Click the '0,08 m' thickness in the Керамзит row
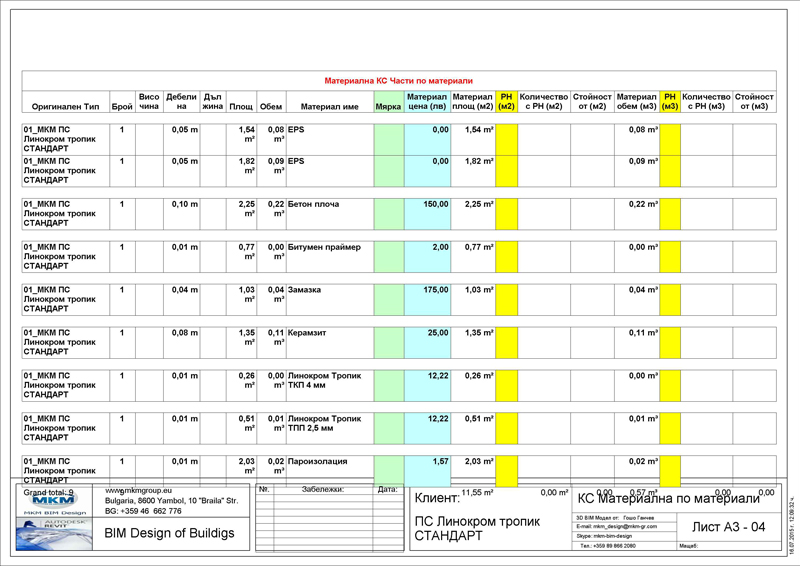Viewport: 800px width, 566px height. pos(185,333)
